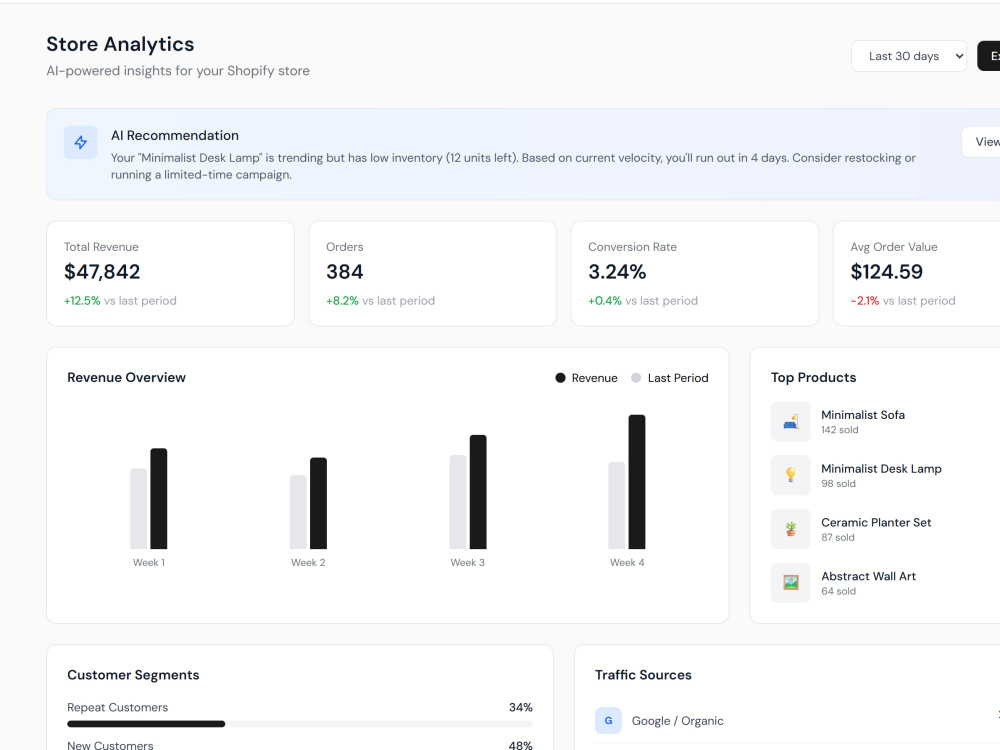Image resolution: width=1000 pixels, height=750 pixels.
Task: Click the Minimalist Desk Lamp product name
Action: (881, 469)
